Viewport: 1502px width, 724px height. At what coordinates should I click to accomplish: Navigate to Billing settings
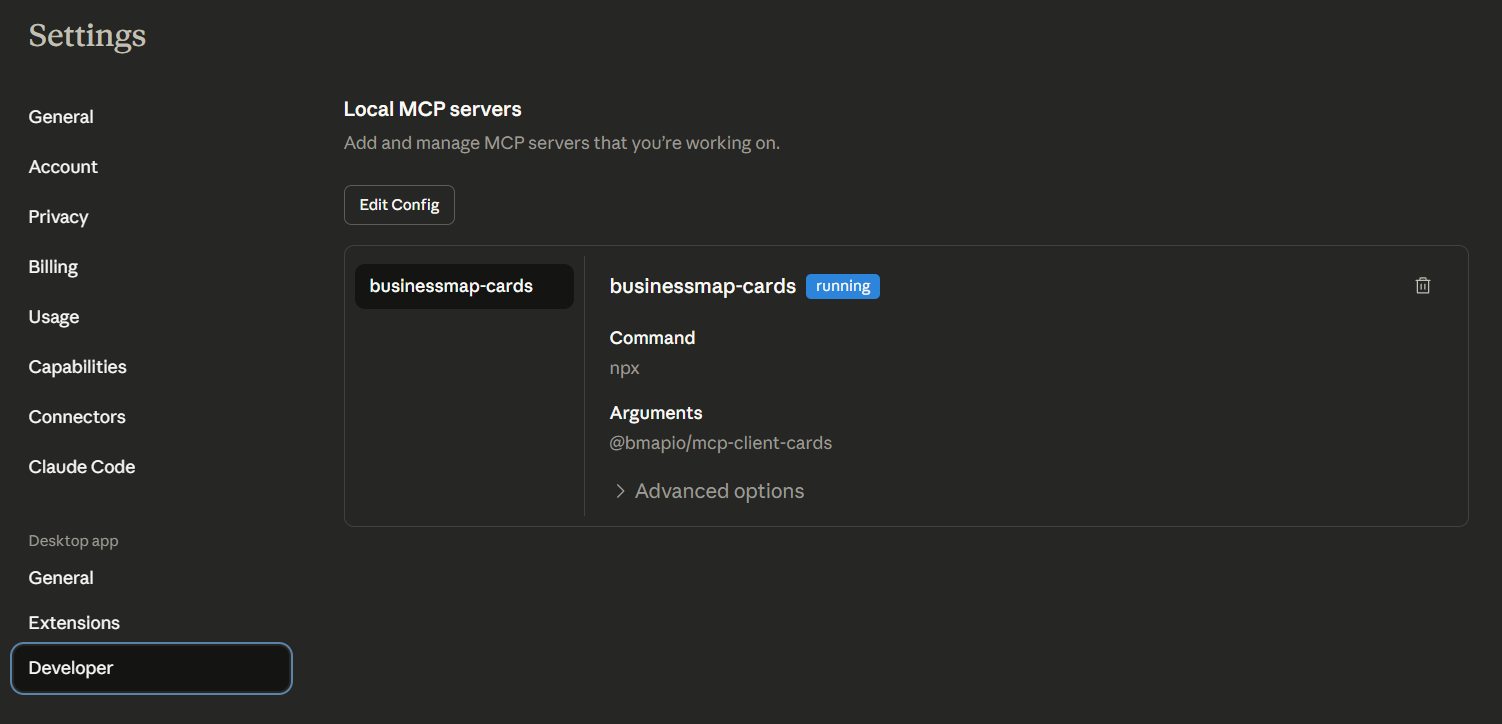click(x=53, y=267)
